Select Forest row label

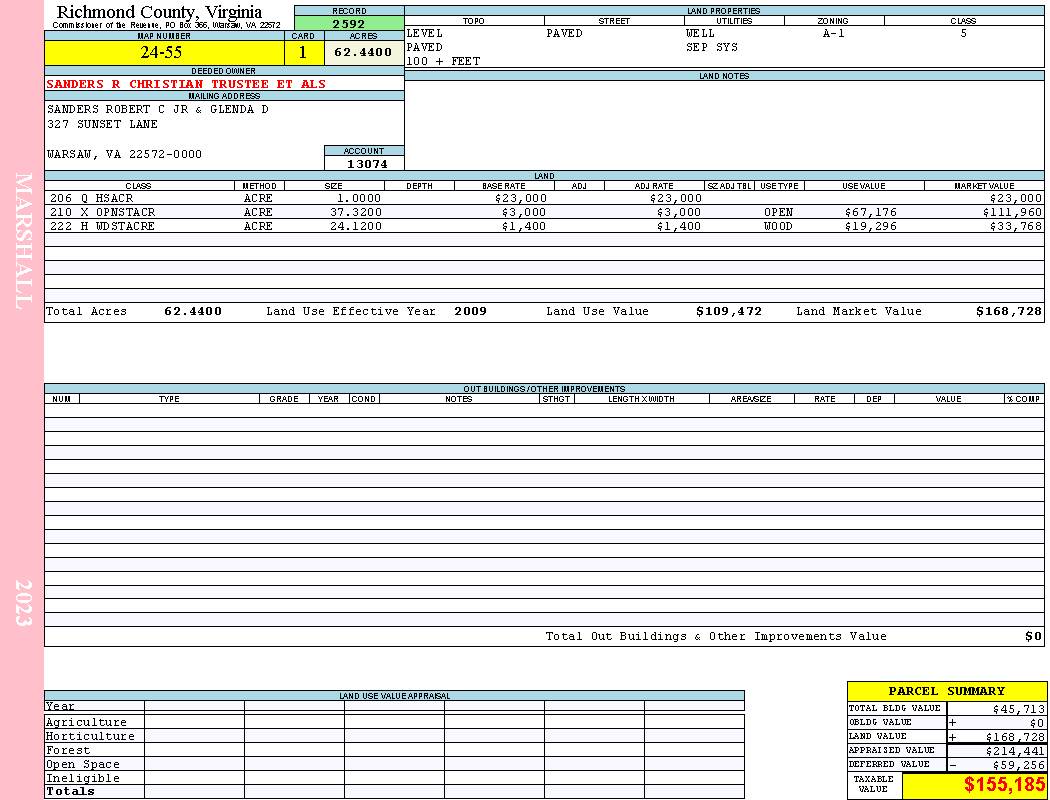click(x=68, y=750)
